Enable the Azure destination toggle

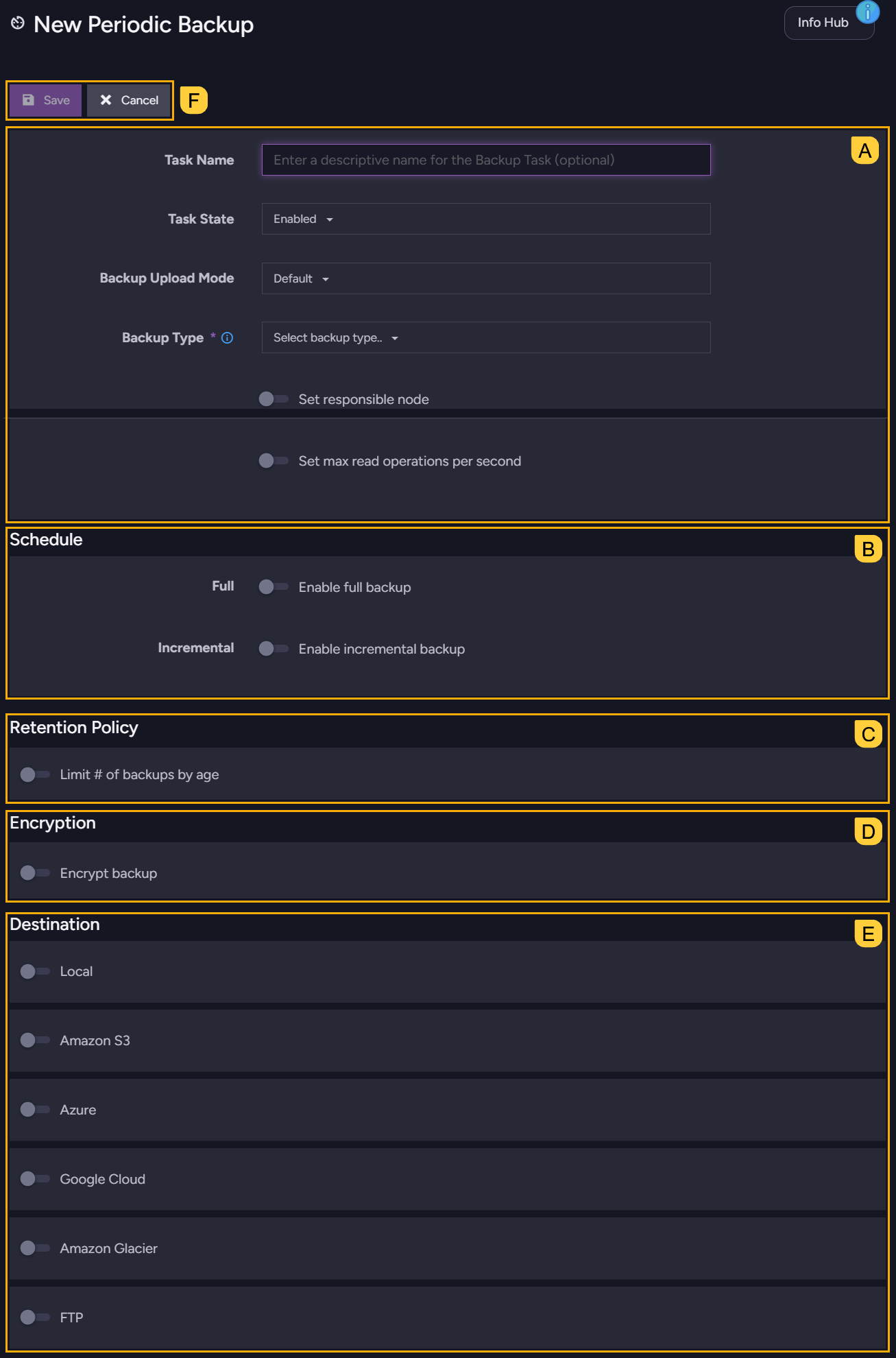coord(34,1110)
